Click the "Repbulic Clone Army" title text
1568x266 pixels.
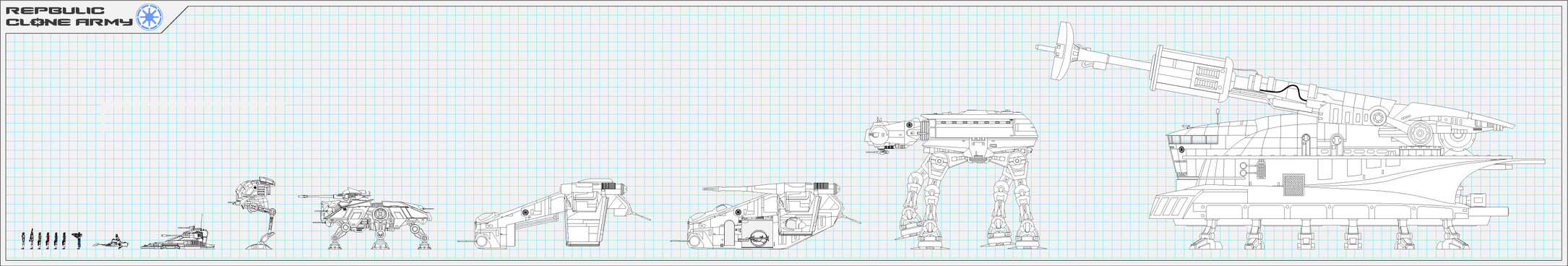pyautogui.click(x=69, y=17)
